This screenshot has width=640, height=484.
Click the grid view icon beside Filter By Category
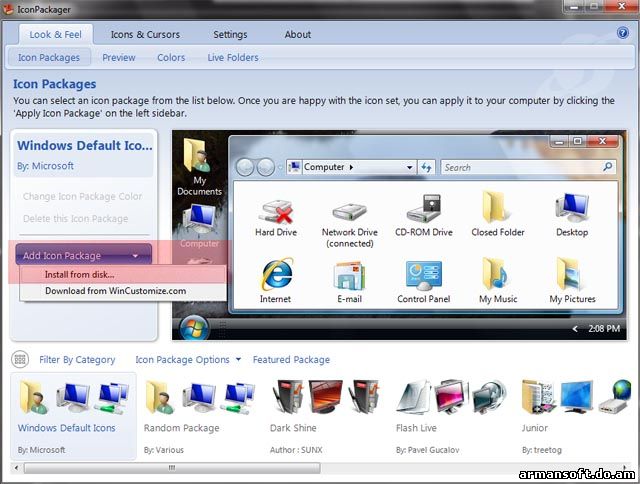tap(20, 359)
